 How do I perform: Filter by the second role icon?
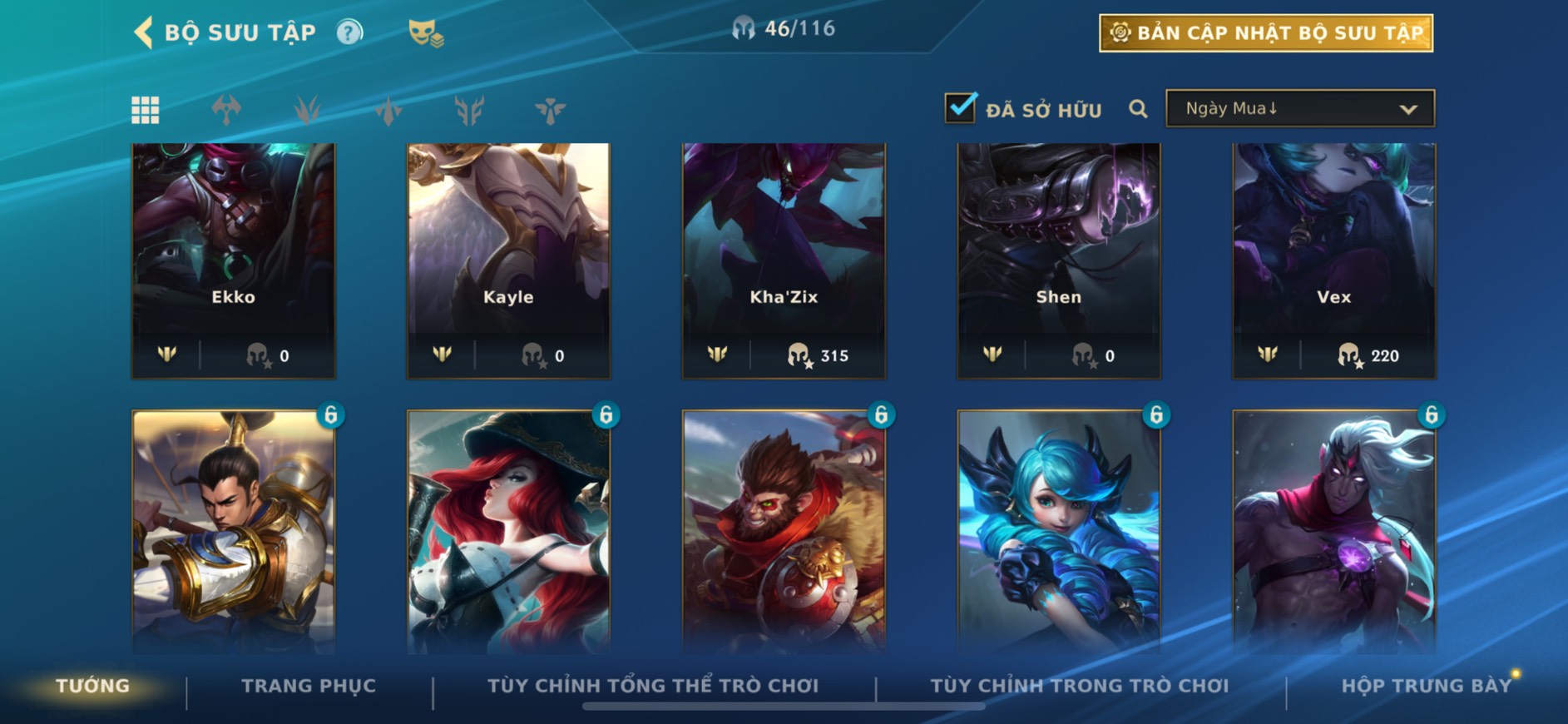(x=307, y=110)
